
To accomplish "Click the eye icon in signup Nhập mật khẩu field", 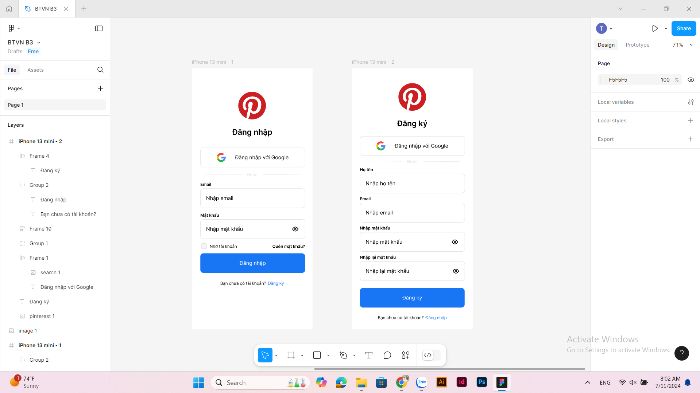I will pyautogui.click(x=455, y=242).
